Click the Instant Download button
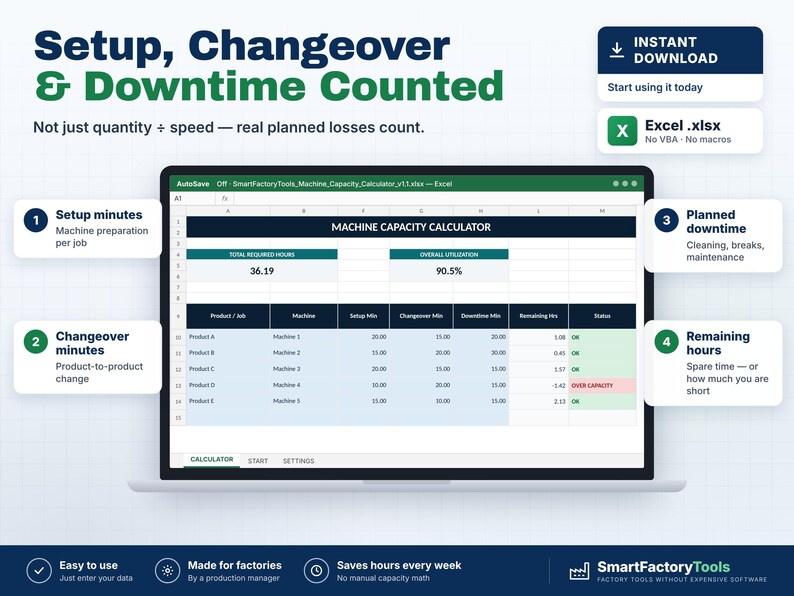Screen dimensions: 794x596 click(680, 51)
